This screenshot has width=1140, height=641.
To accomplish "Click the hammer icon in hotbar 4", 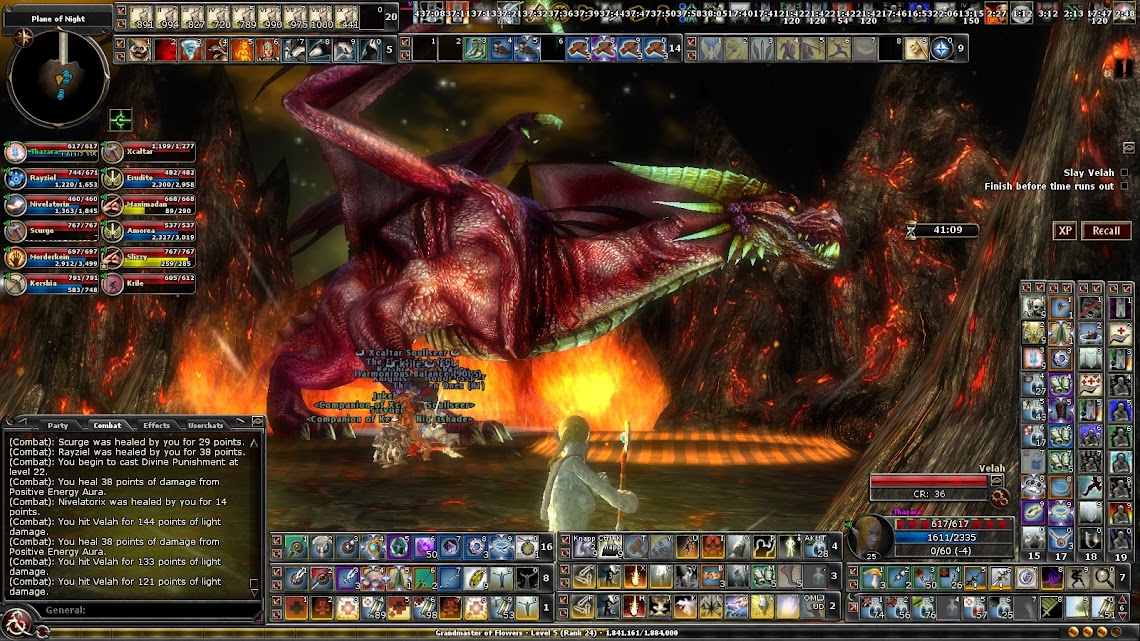I will point(636,546).
